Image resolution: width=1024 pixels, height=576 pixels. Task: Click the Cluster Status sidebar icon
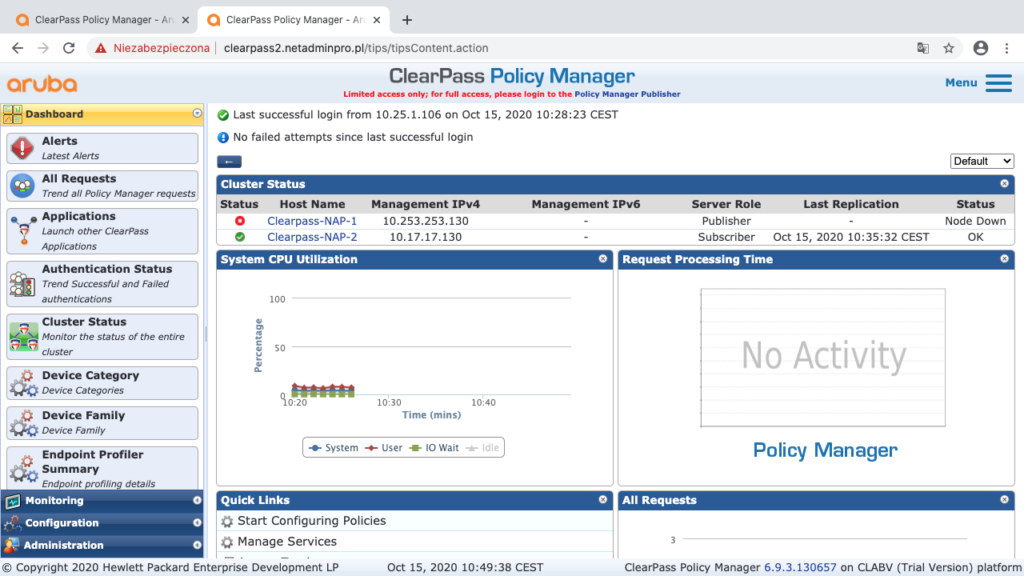24,336
